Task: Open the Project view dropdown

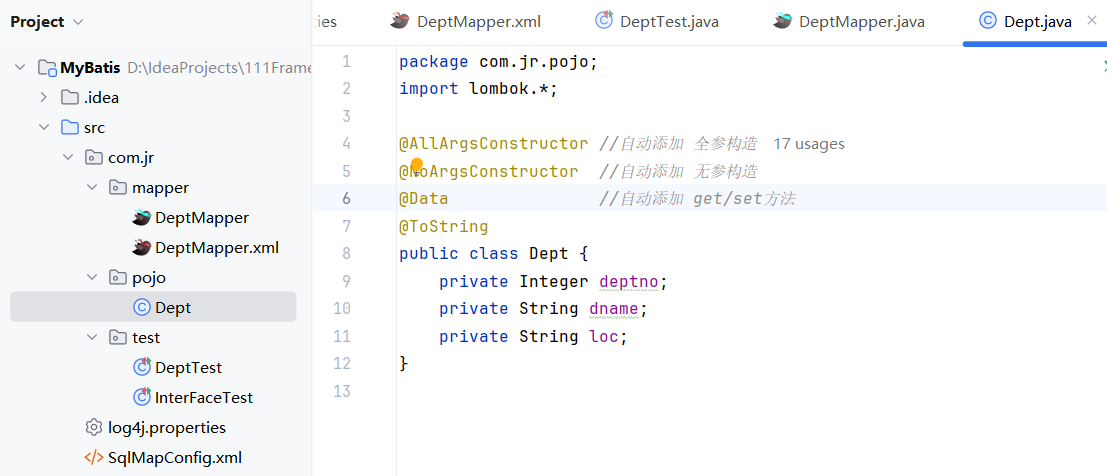Action: pos(47,22)
